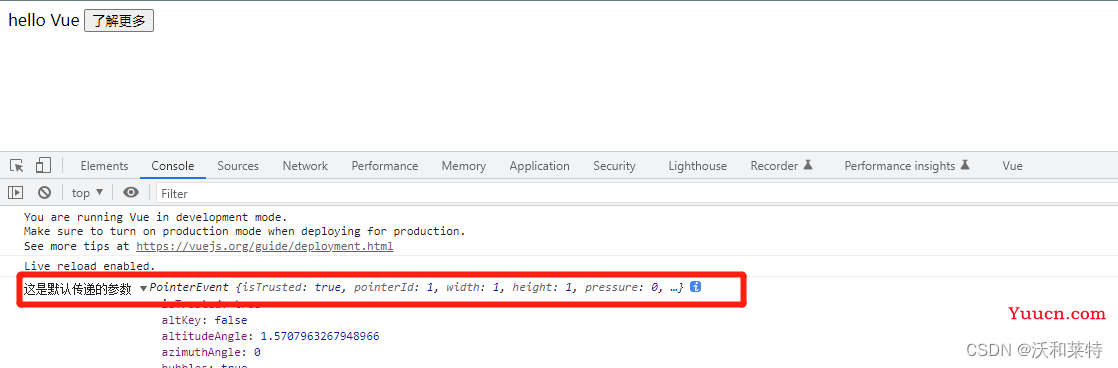1118x368 pixels.
Task: Open the Application tab
Action: click(x=539, y=165)
